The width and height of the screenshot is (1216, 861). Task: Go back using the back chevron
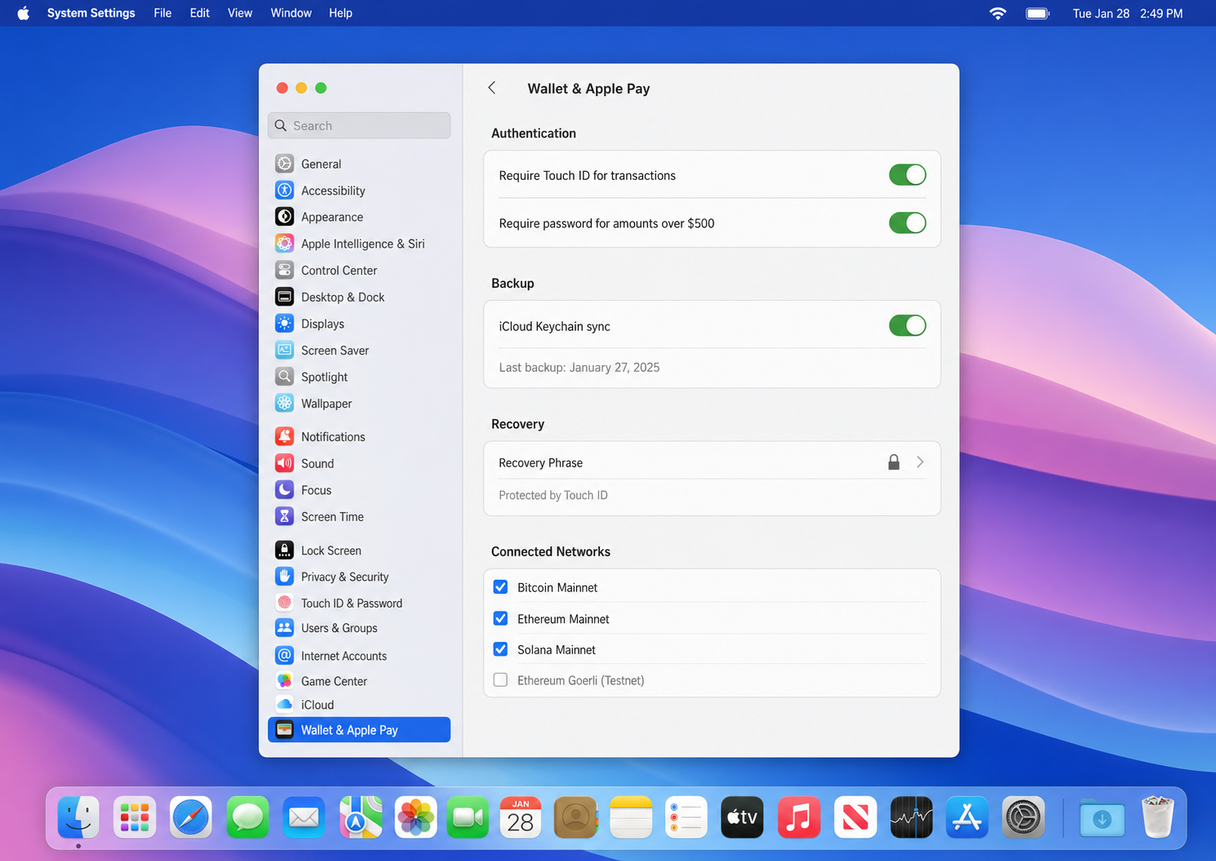[491, 88]
